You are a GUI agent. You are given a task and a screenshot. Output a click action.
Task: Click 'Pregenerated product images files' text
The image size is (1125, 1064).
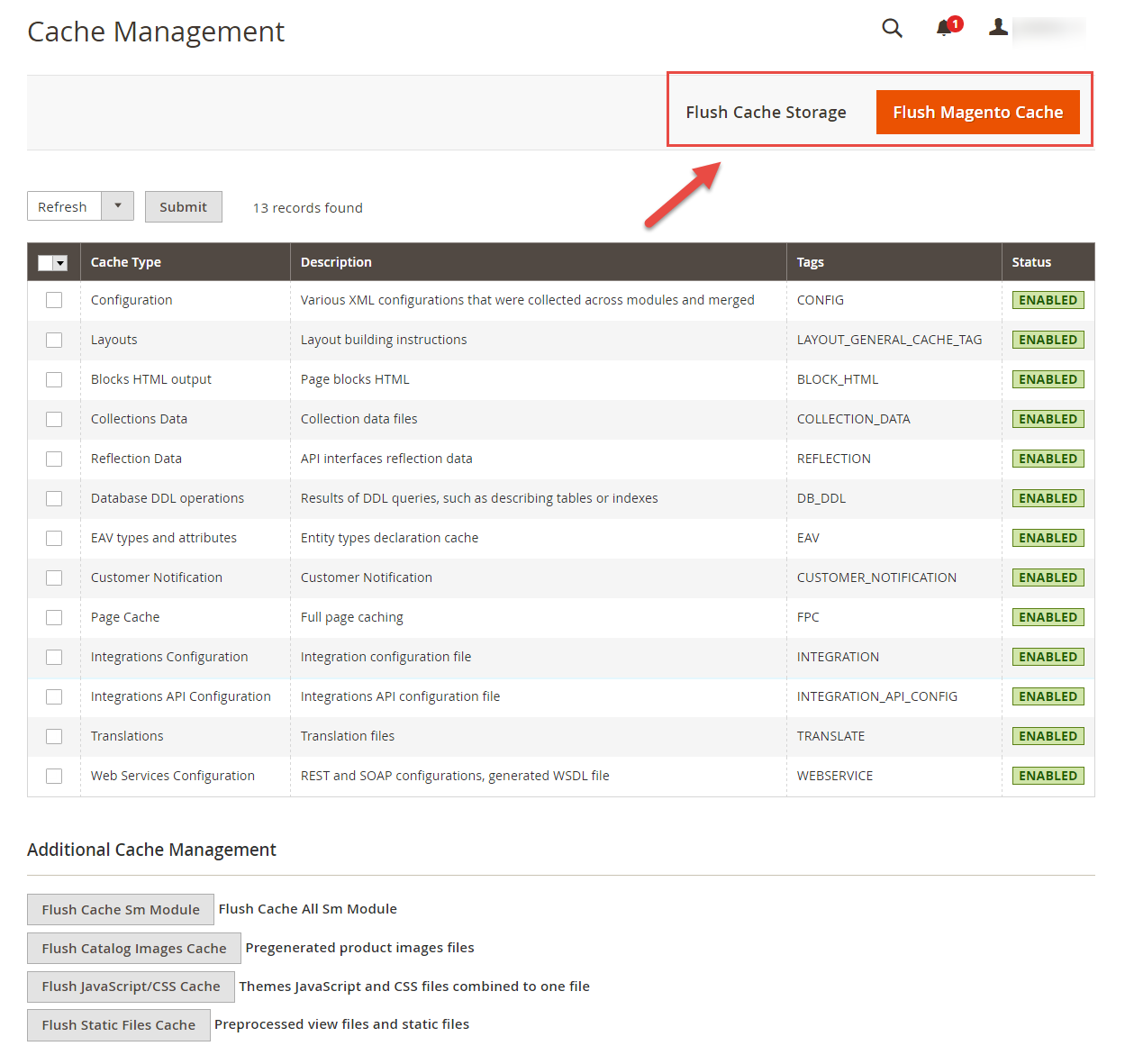[x=360, y=948]
